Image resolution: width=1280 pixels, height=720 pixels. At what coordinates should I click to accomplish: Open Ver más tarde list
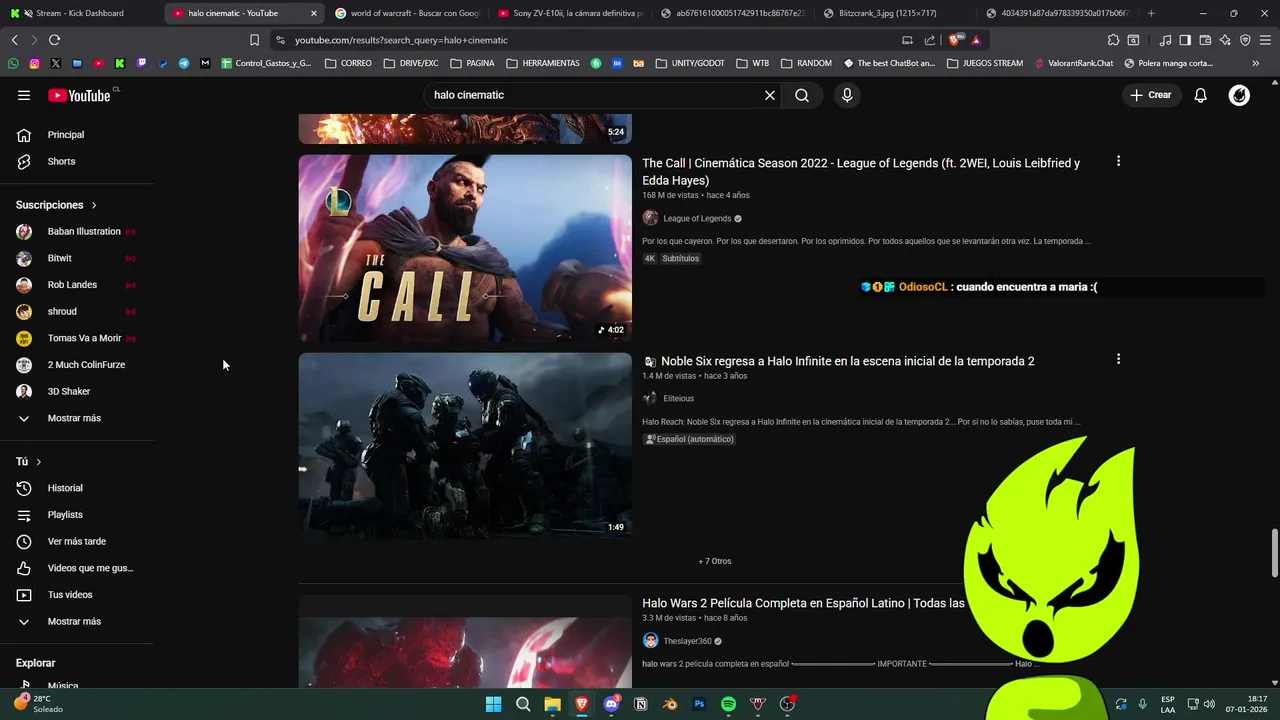click(x=76, y=542)
